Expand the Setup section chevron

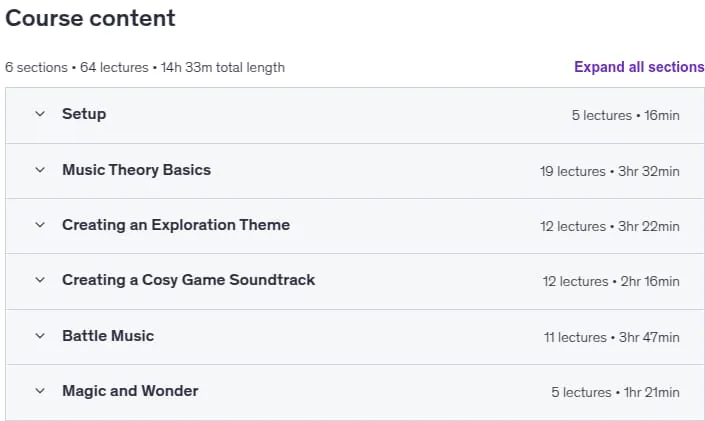tap(40, 114)
